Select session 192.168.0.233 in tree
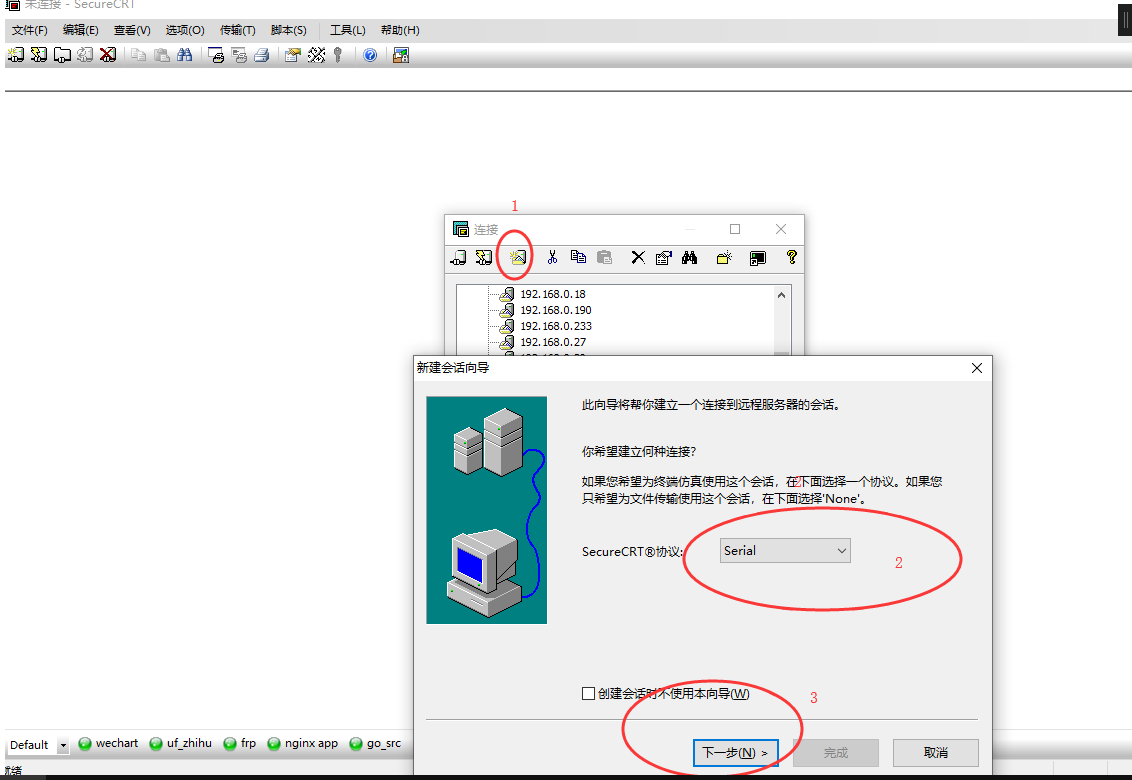1132x780 pixels. pos(556,326)
